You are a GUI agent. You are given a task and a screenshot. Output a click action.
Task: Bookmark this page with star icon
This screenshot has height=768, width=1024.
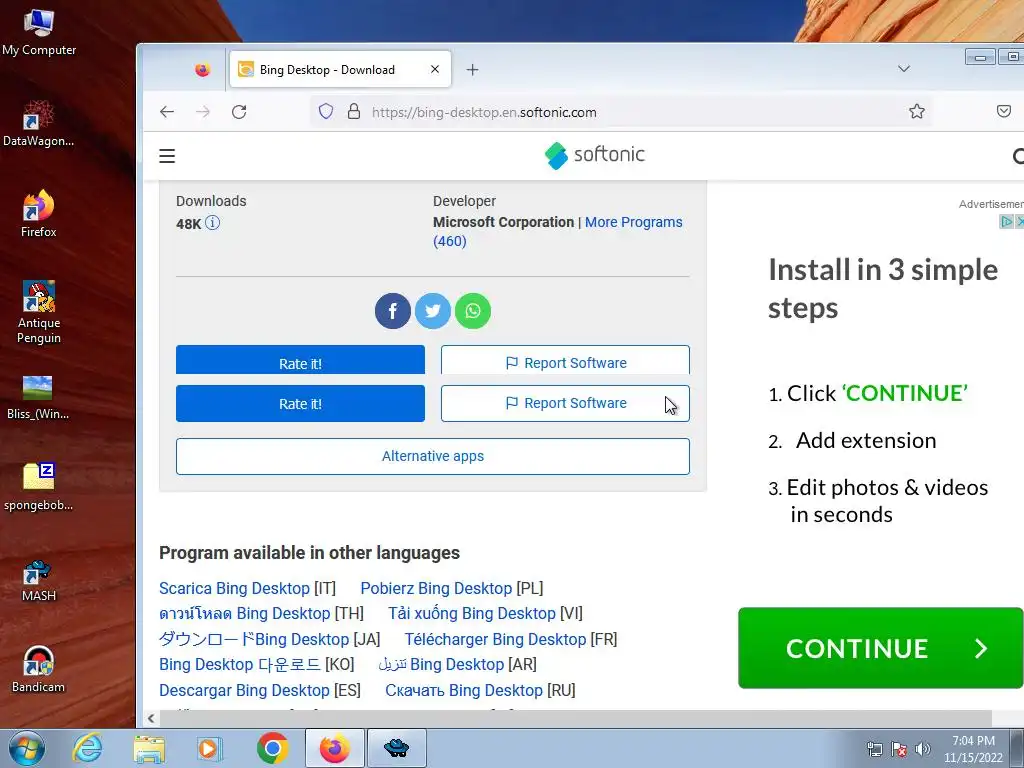coord(917,112)
